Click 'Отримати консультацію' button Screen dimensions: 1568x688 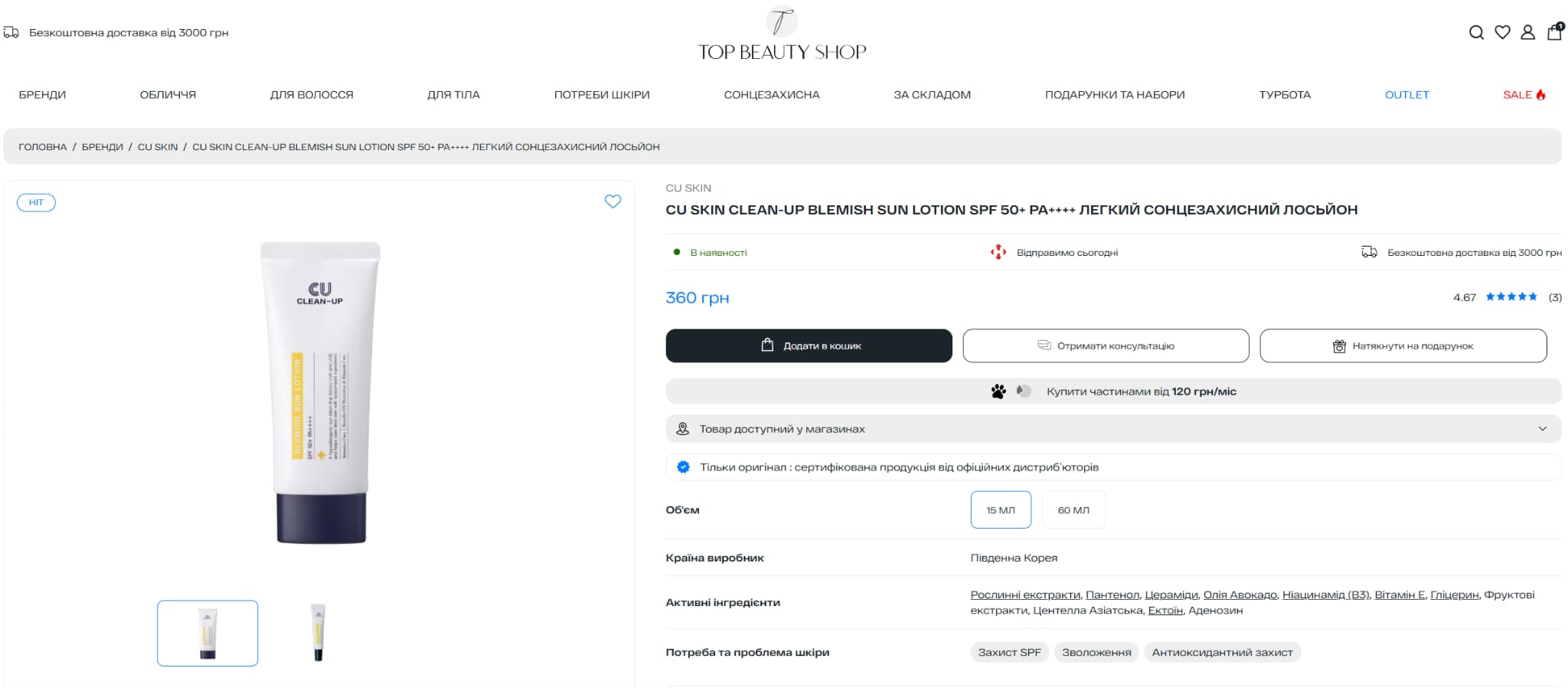point(1106,346)
